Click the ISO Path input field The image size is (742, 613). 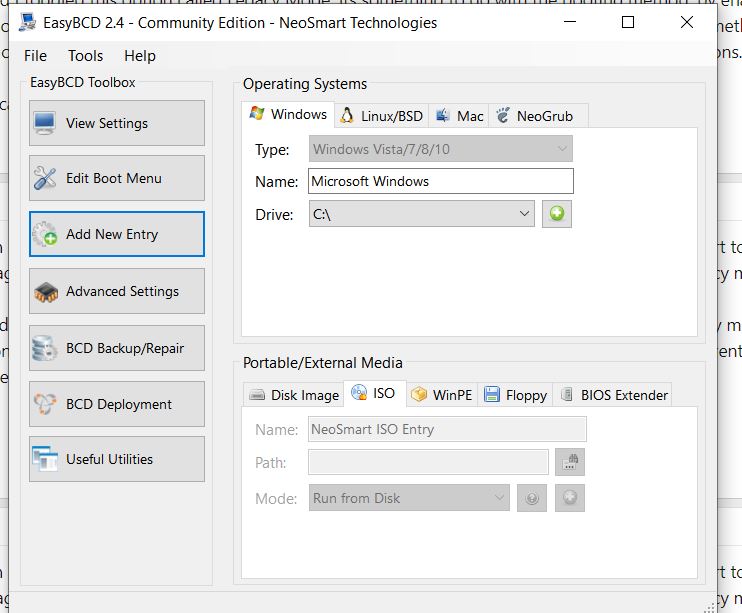click(428, 462)
